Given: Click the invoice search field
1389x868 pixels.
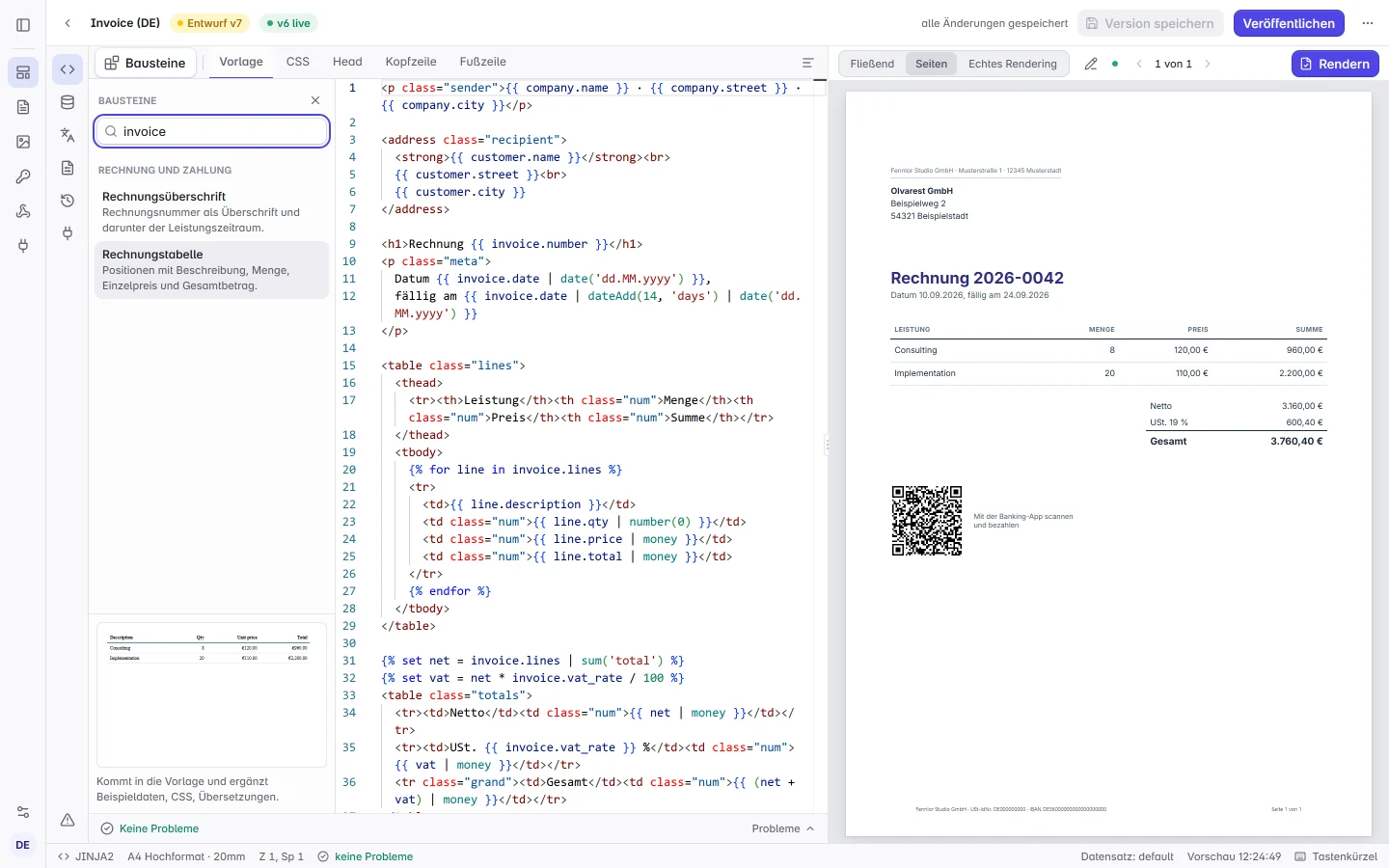Looking at the screenshot, I should 212,131.
